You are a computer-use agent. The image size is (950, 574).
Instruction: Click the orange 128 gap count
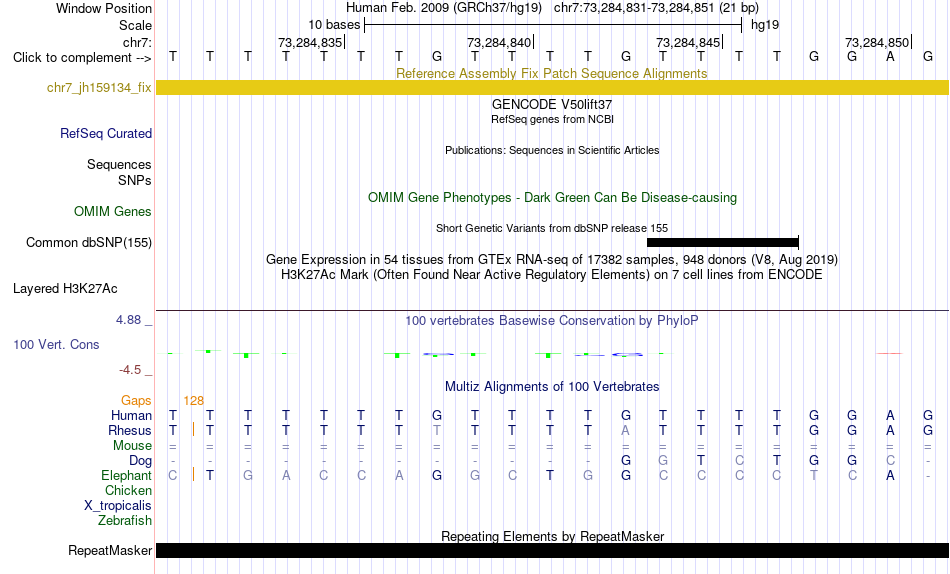(194, 401)
